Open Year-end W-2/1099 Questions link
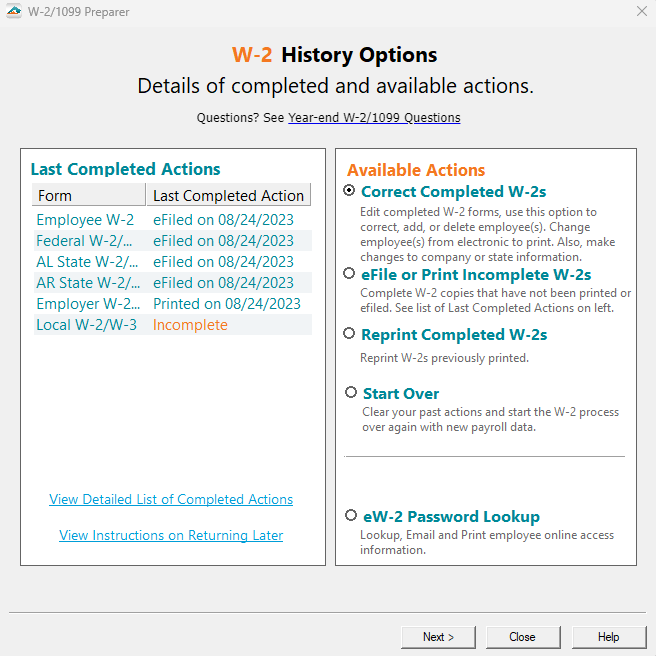656x656 pixels. click(x=374, y=118)
